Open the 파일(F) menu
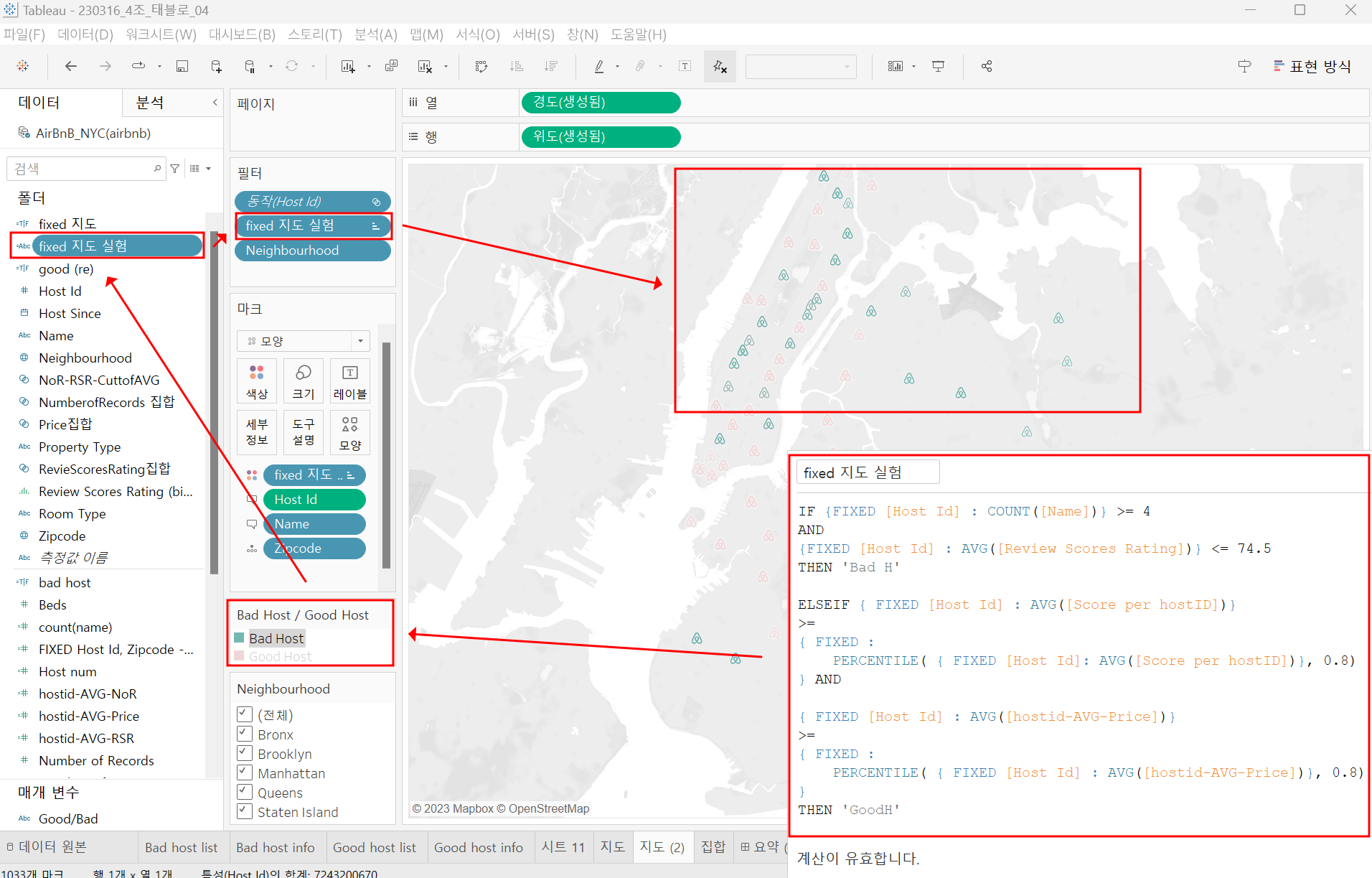Viewport: 1372px width, 878px height. [24, 34]
